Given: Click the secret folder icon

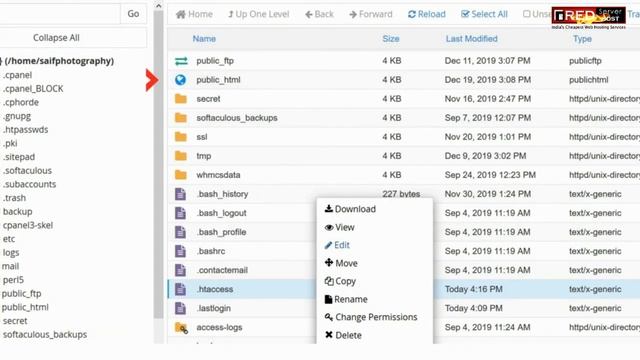Looking at the screenshot, I should (181, 99).
